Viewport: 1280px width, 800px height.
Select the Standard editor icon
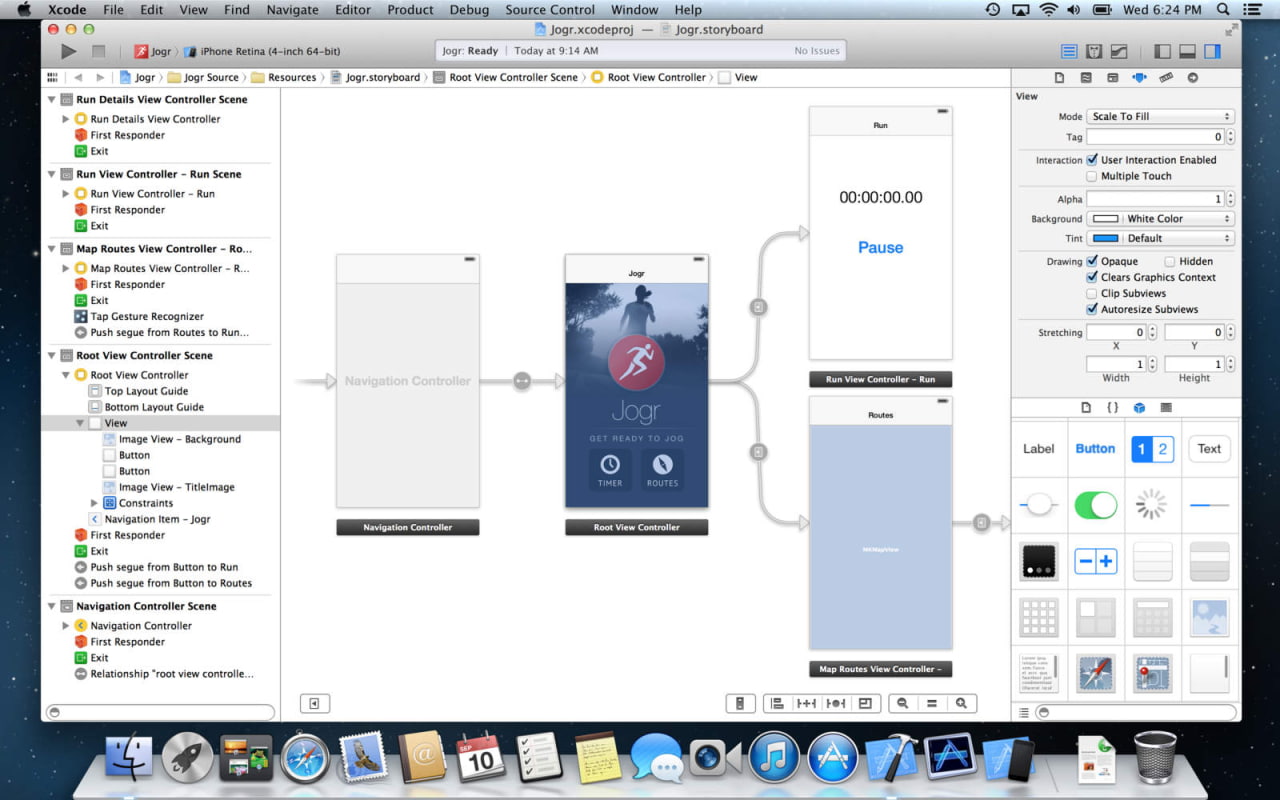pyautogui.click(x=1069, y=51)
